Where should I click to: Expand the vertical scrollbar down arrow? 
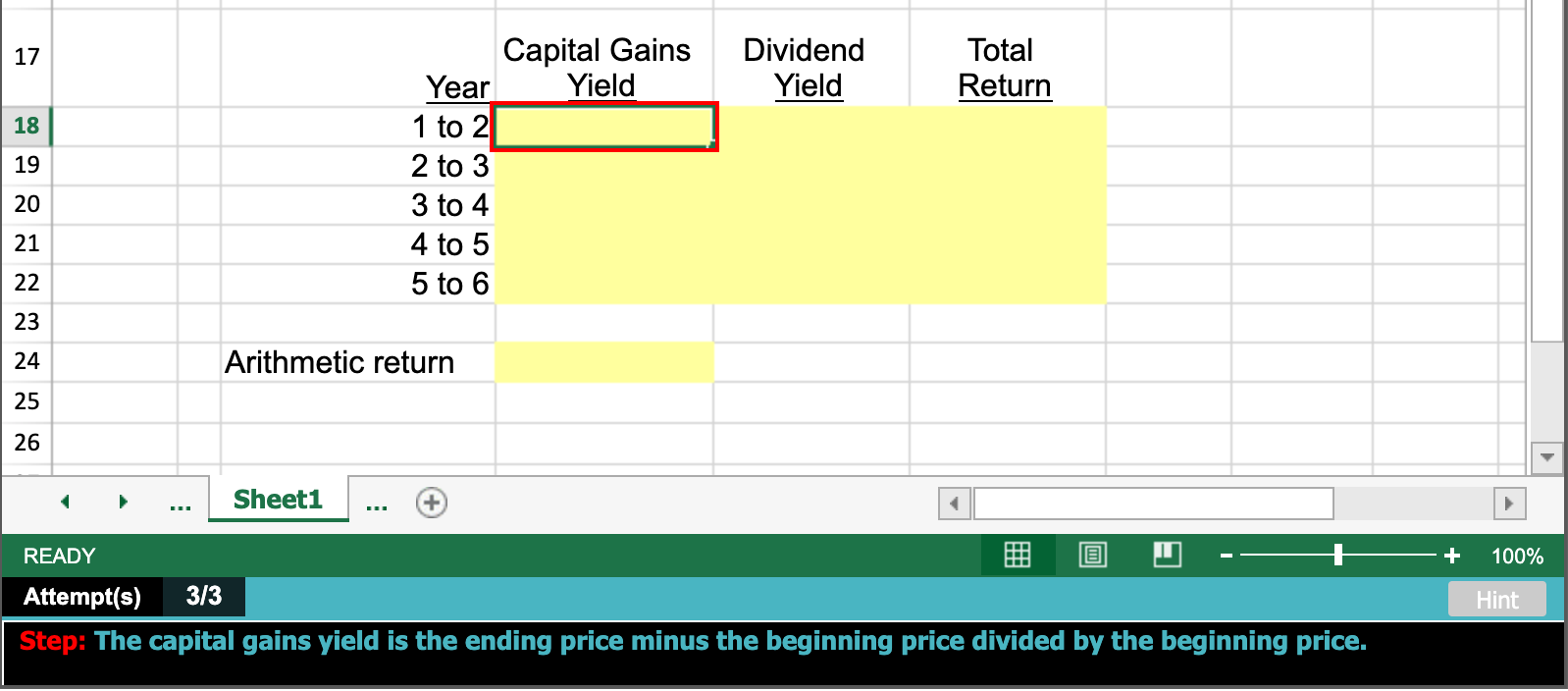[1546, 456]
